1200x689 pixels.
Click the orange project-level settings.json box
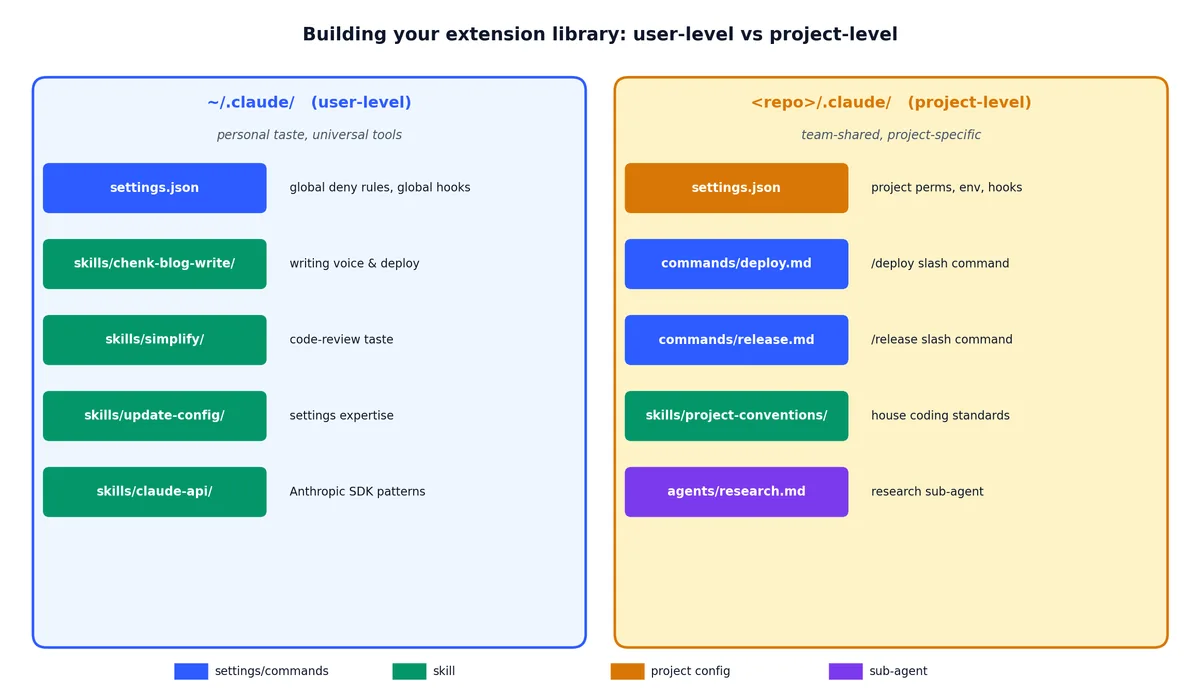click(x=737, y=188)
